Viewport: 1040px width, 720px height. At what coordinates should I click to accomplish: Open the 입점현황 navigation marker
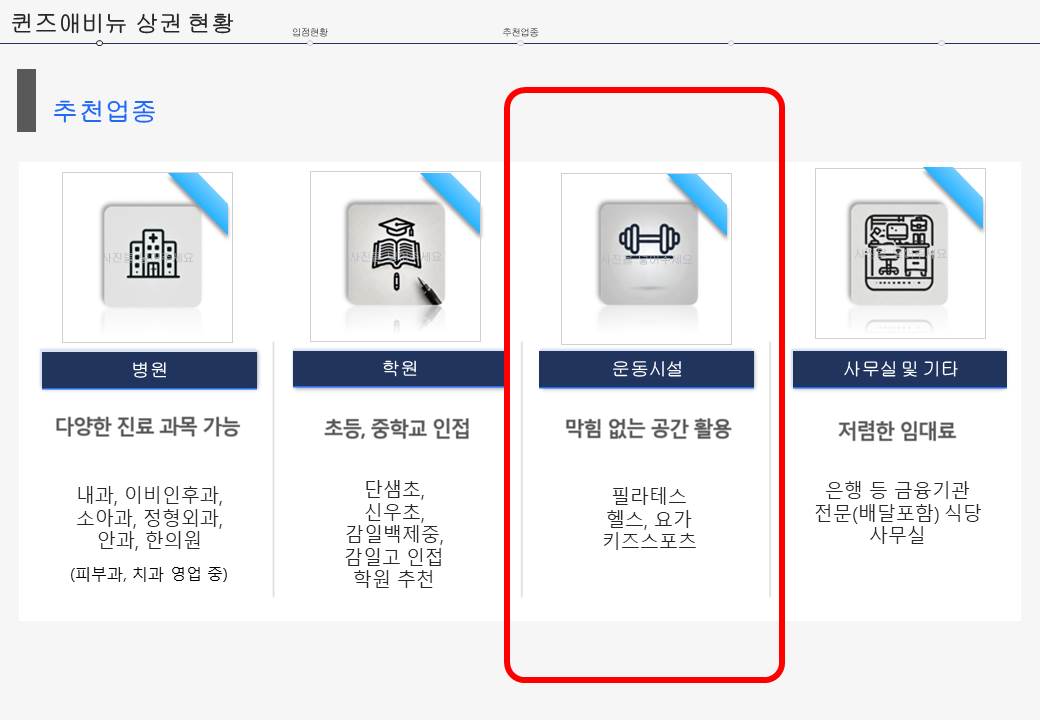(x=310, y=32)
